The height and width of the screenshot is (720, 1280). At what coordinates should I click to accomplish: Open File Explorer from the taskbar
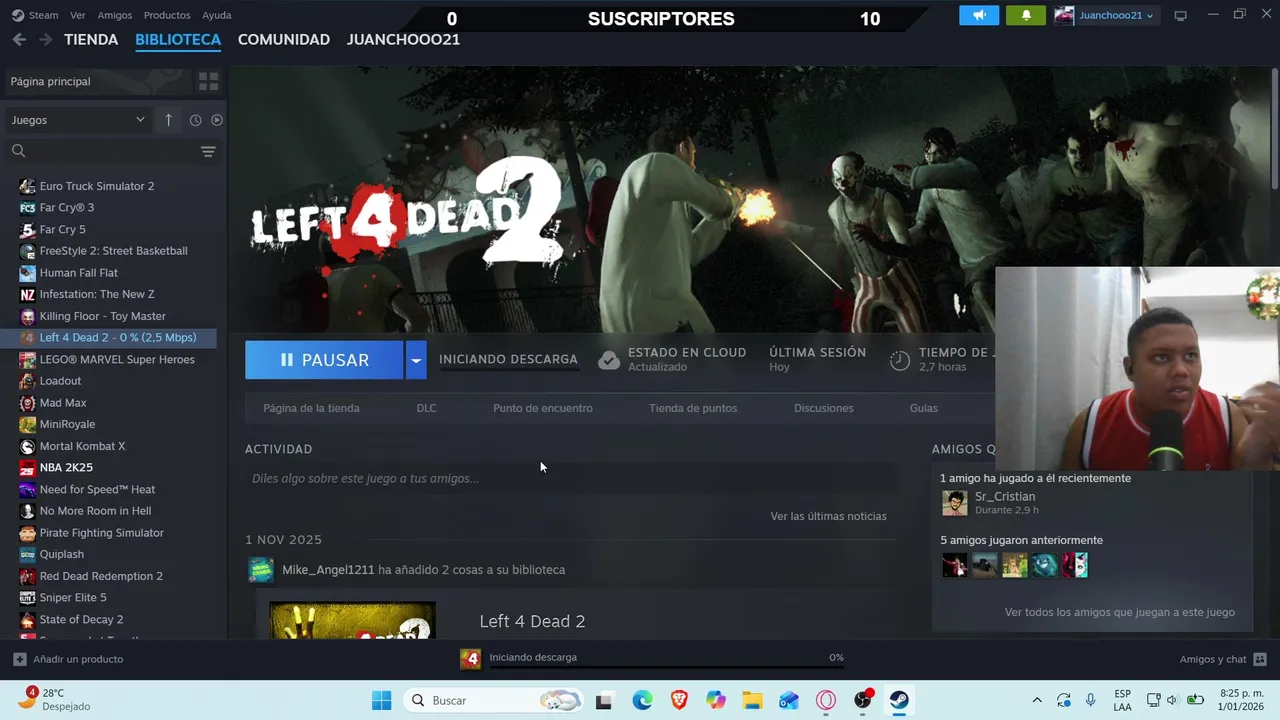752,700
